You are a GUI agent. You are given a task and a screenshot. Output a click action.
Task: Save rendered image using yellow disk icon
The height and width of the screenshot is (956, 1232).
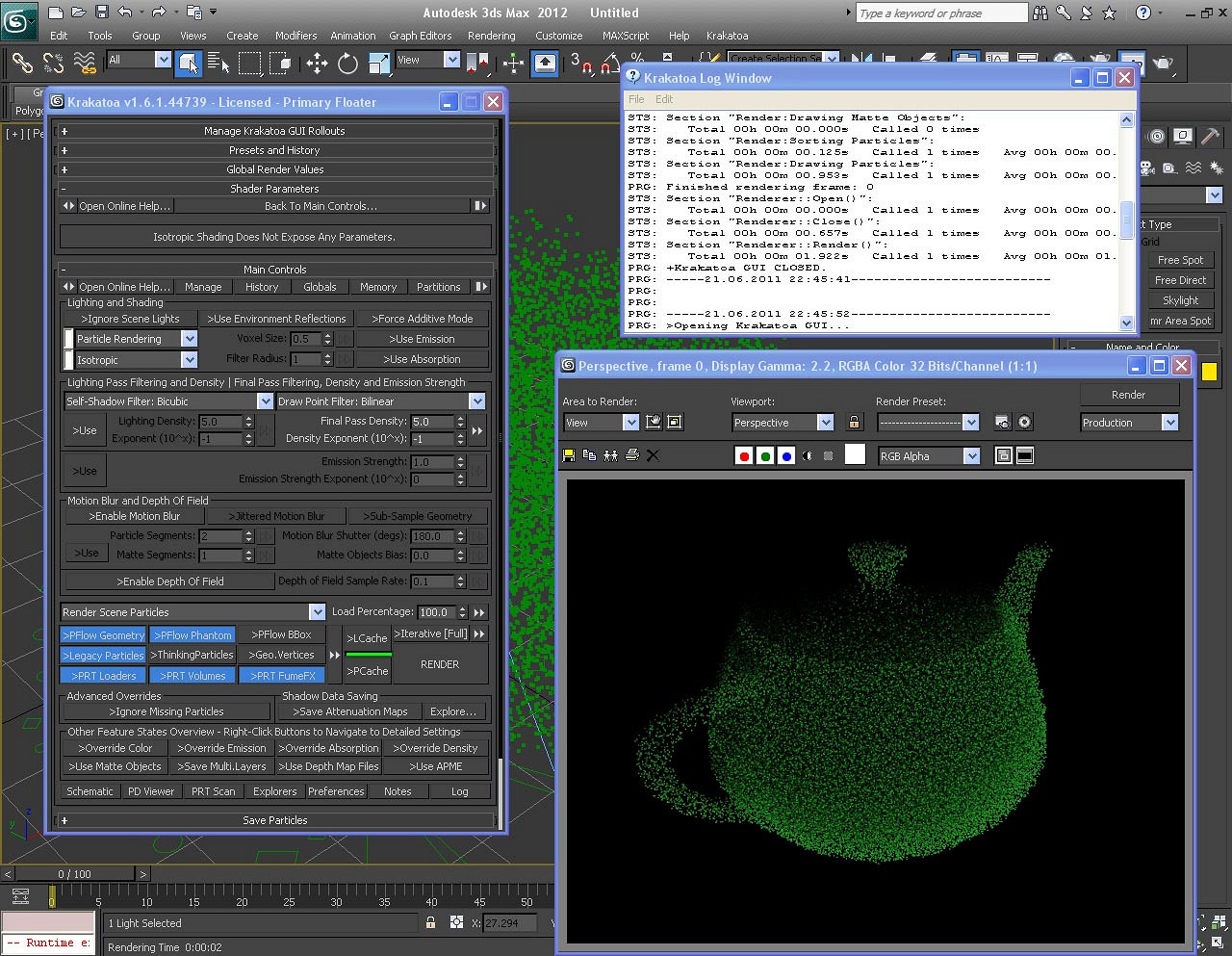pyautogui.click(x=569, y=455)
